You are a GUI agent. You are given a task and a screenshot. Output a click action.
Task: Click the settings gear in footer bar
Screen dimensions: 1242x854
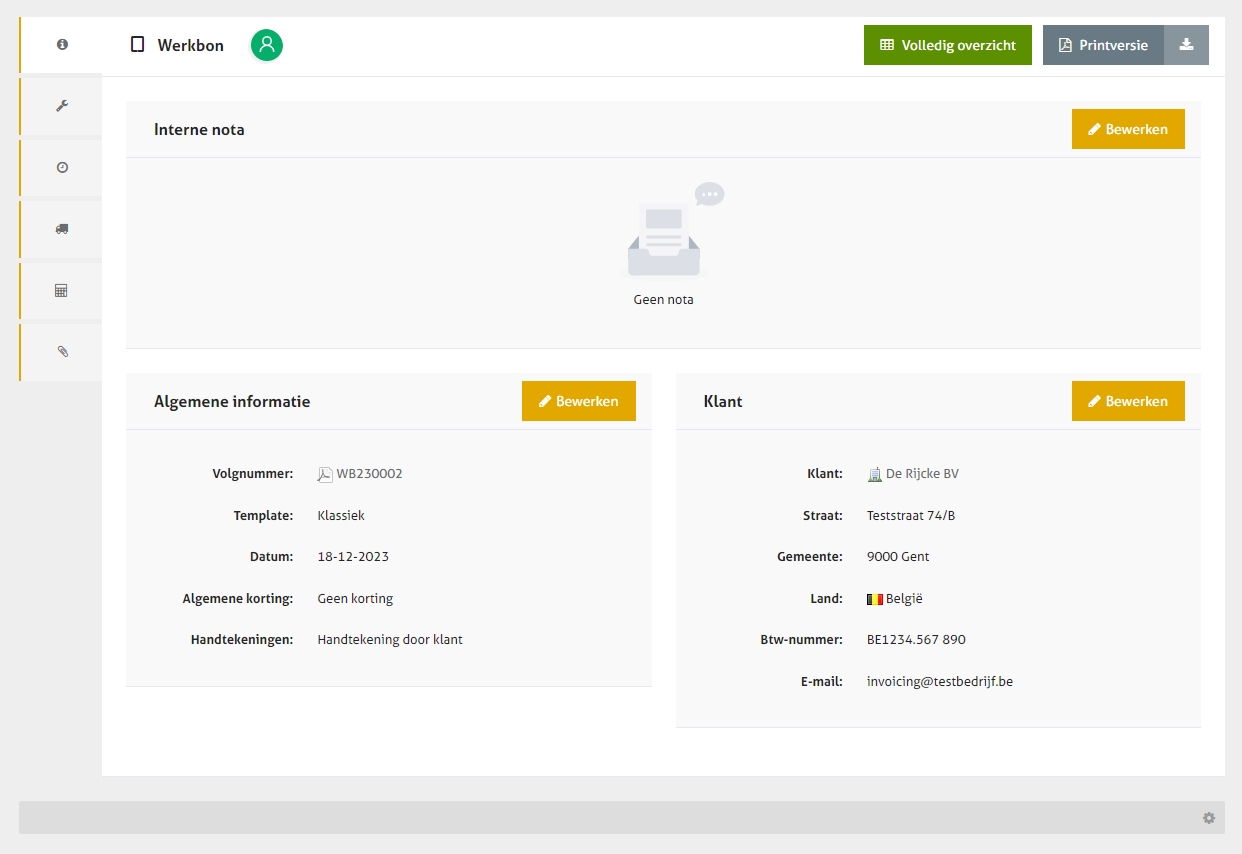tap(1209, 818)
